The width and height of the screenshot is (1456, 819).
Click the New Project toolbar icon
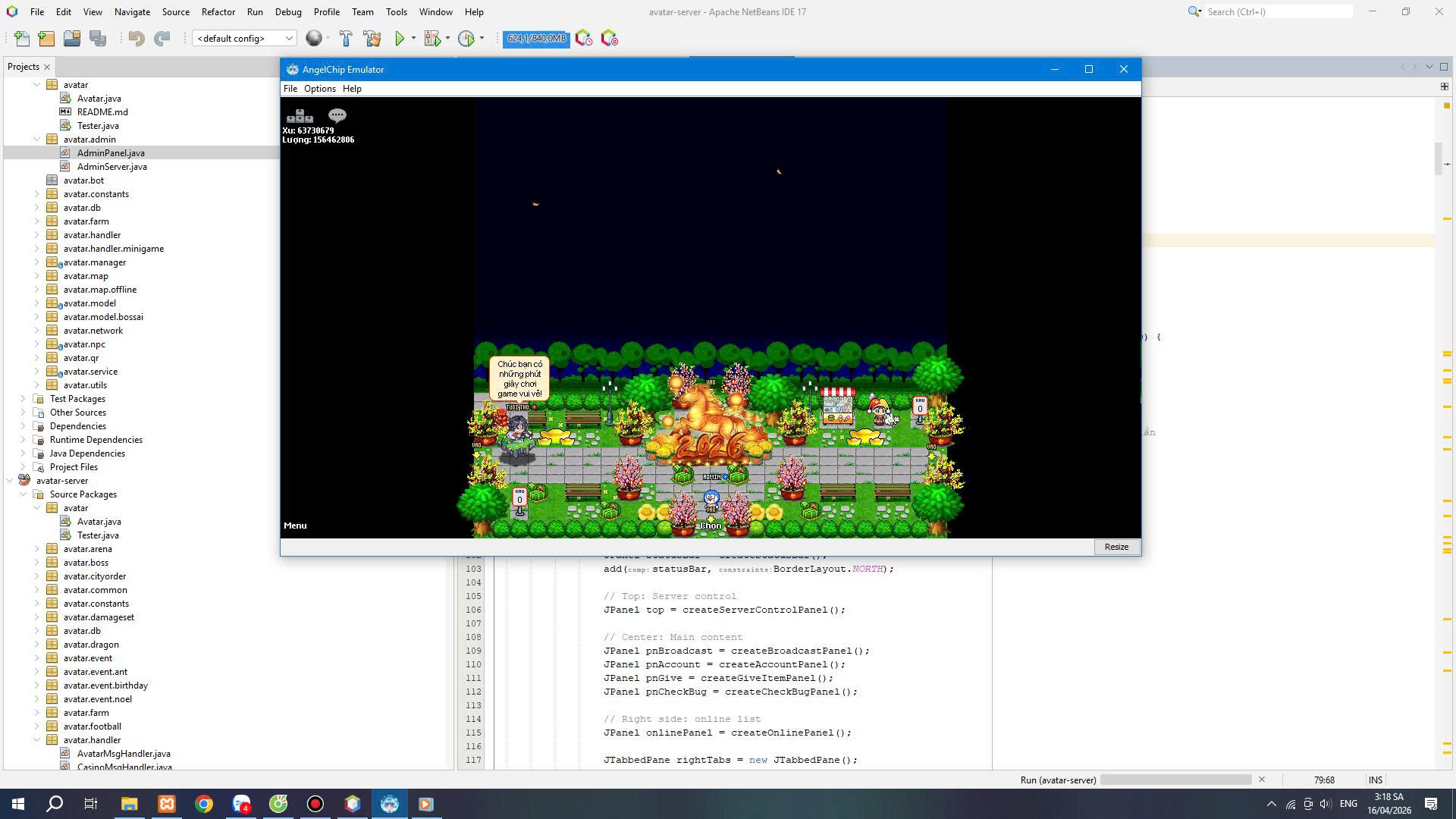pyautogui.click(x=46, y=39)
